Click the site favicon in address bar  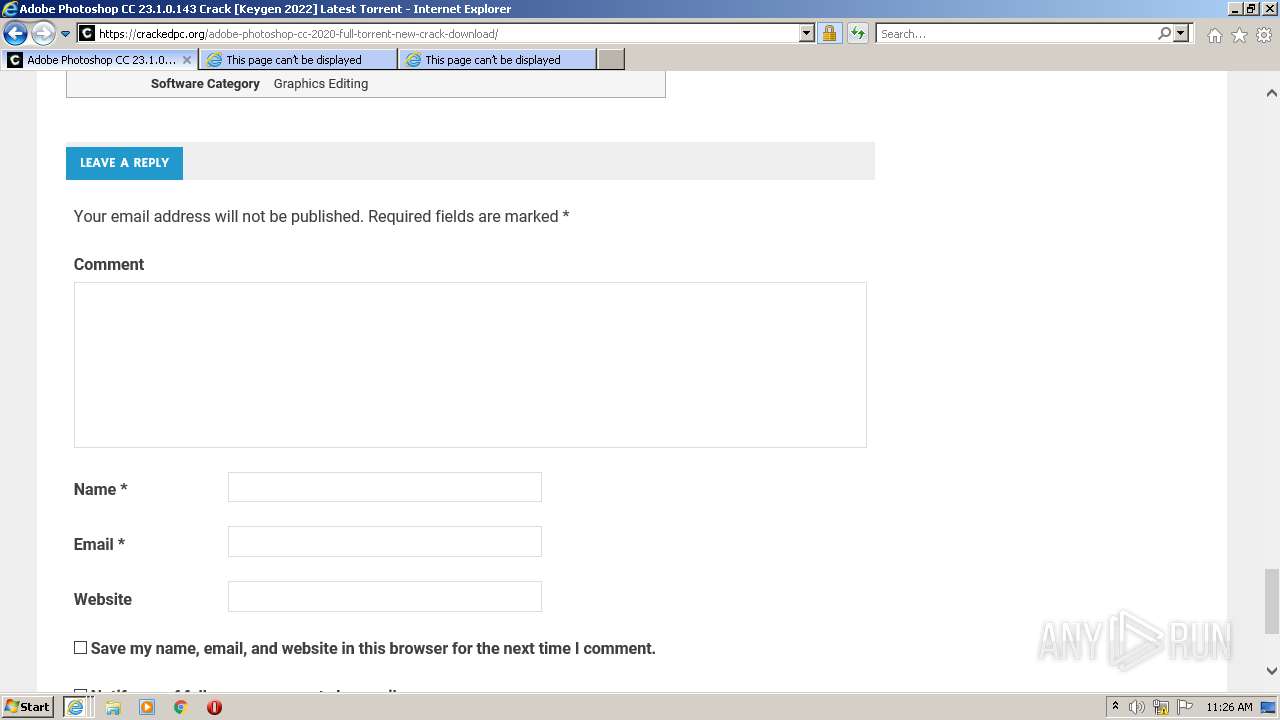(x=87, y=33)
